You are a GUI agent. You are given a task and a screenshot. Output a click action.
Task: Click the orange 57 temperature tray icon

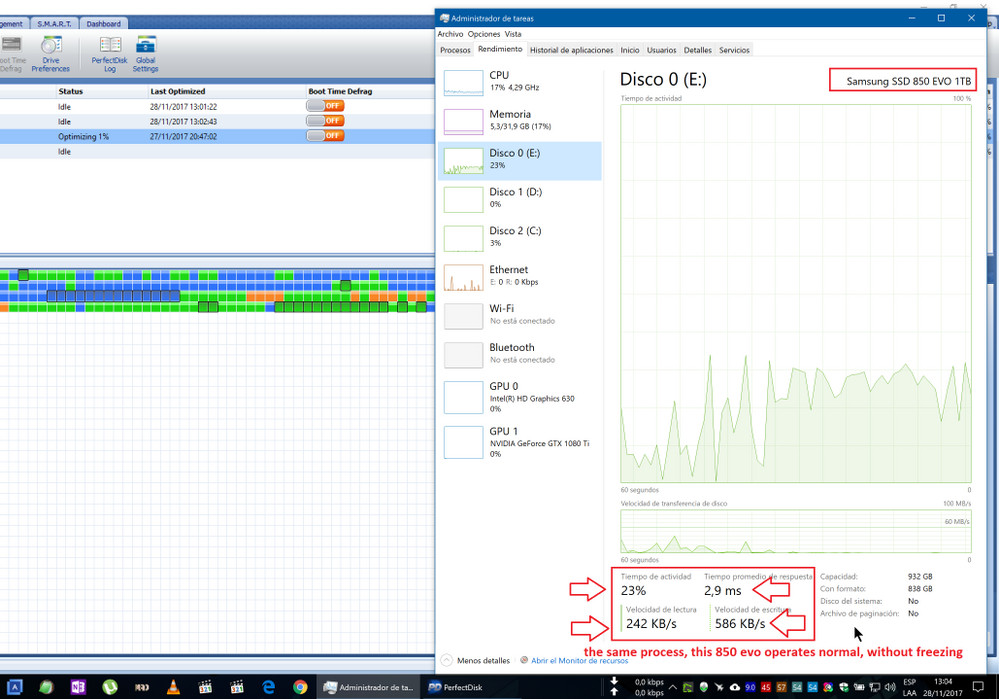click(x=781, y=687)
